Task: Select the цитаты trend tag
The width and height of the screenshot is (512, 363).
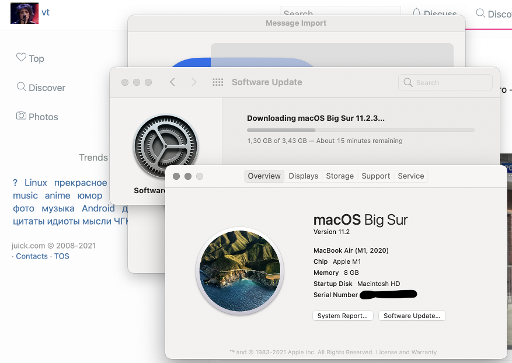Action: pyautogui.click(x=29, y=221)
